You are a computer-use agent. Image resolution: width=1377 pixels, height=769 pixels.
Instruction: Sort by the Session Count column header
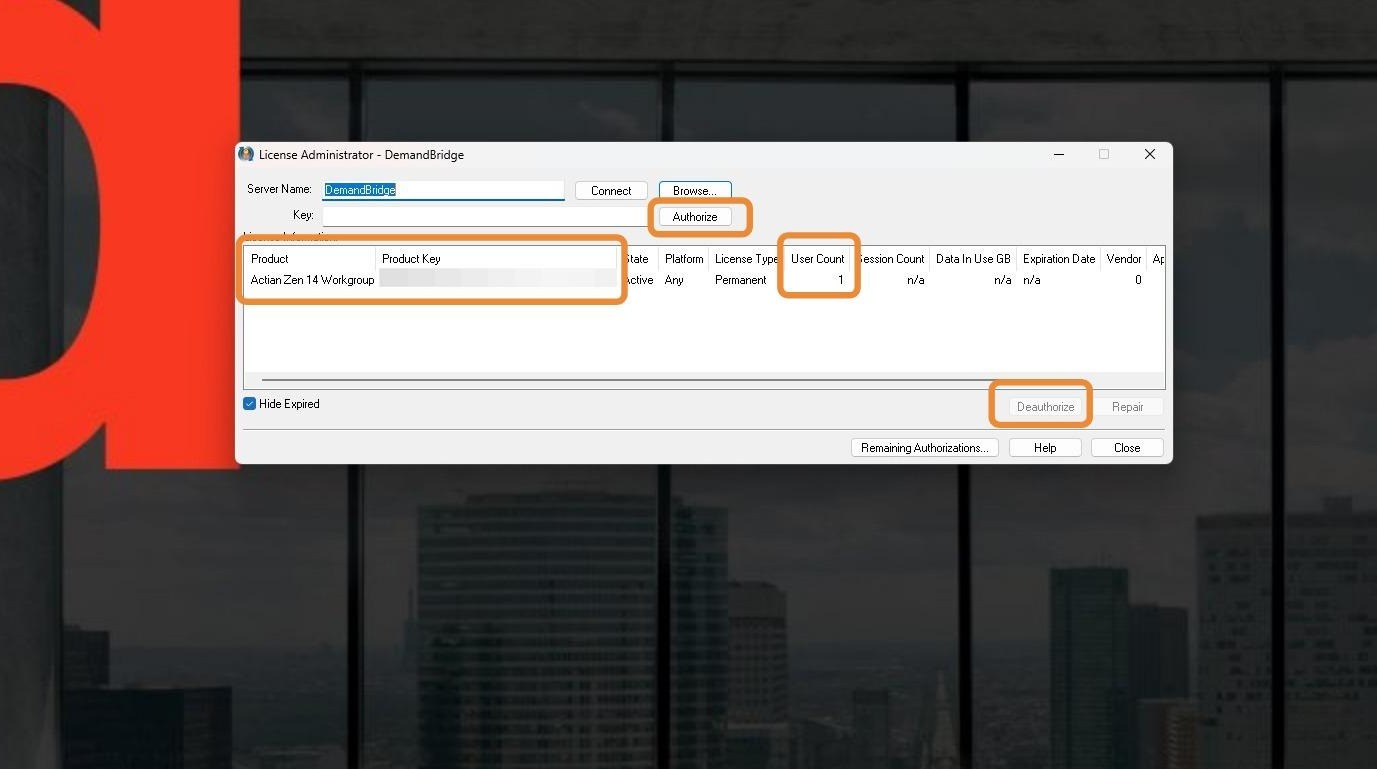(890, 259)
